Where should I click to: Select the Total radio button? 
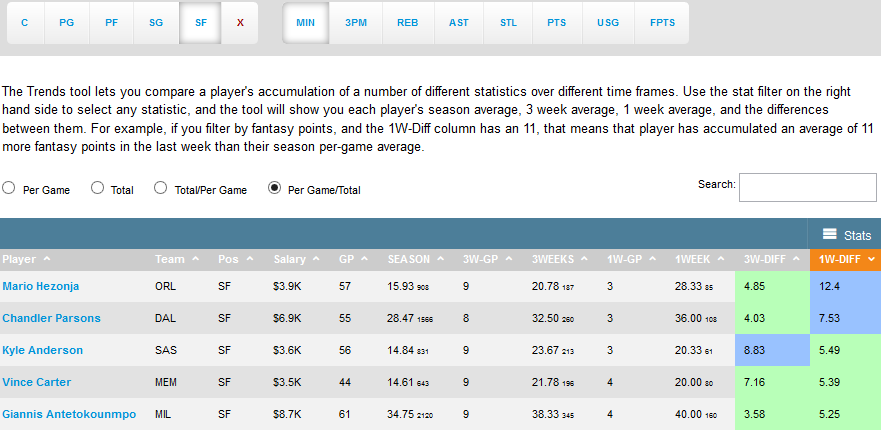click(x=97, y=188)
